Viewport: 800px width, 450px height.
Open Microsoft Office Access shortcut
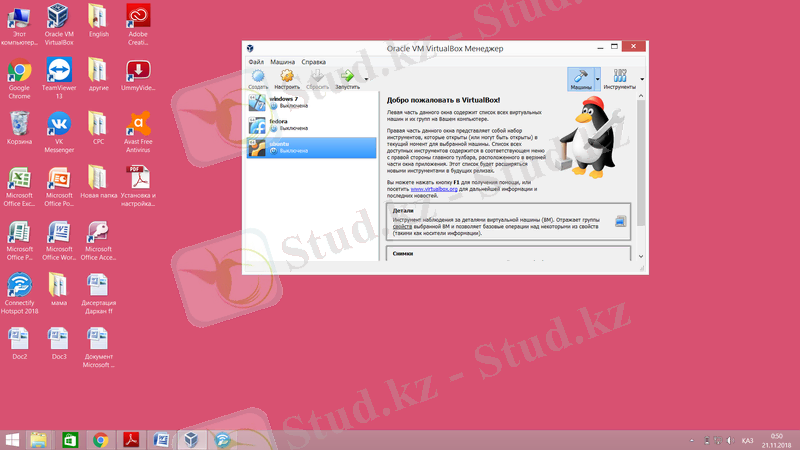(x=98, y=240)
